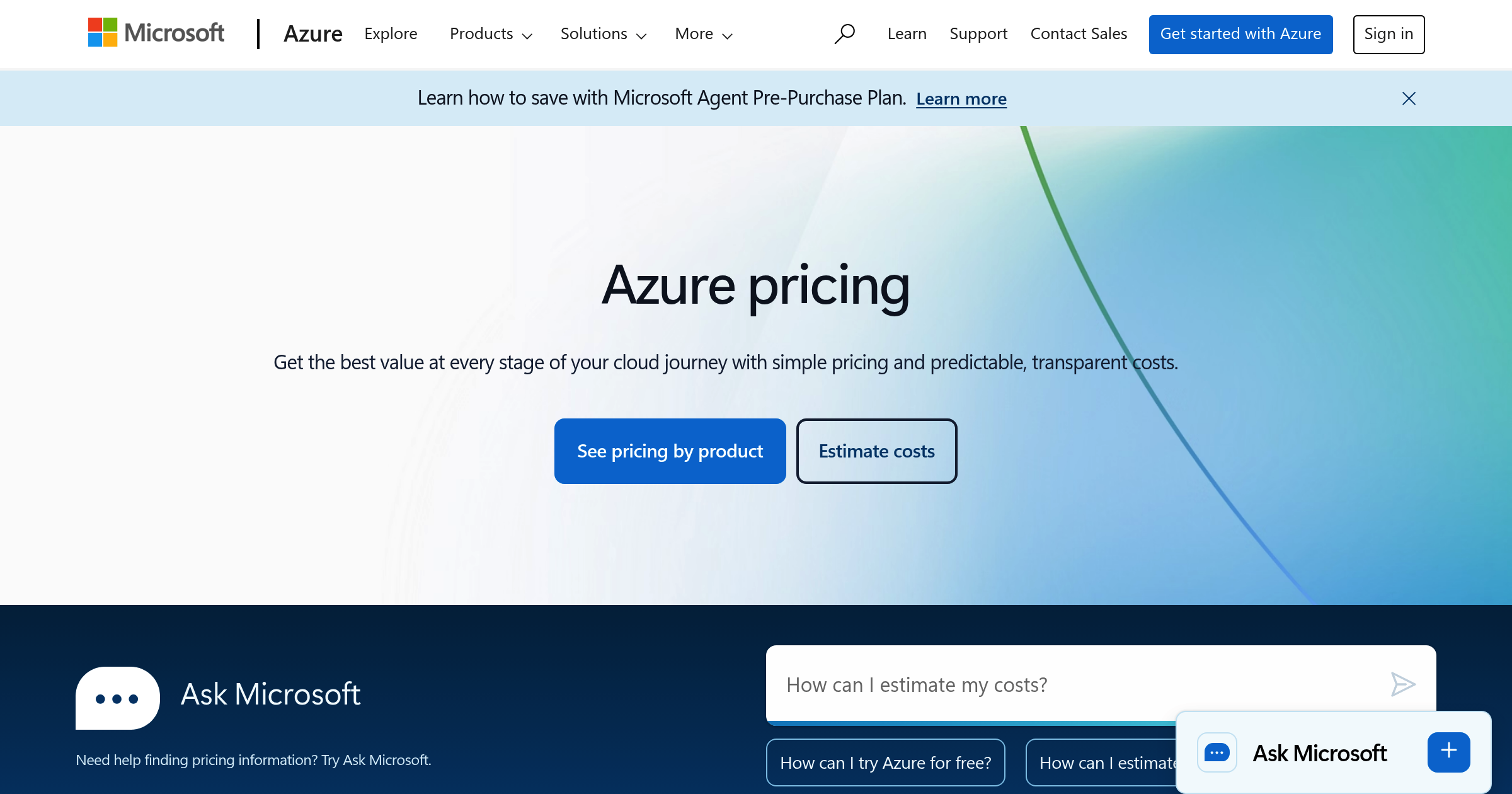Open the Ask Microsoft chat widget icon
The image size is (1512, 794).
click(1217, 752)
